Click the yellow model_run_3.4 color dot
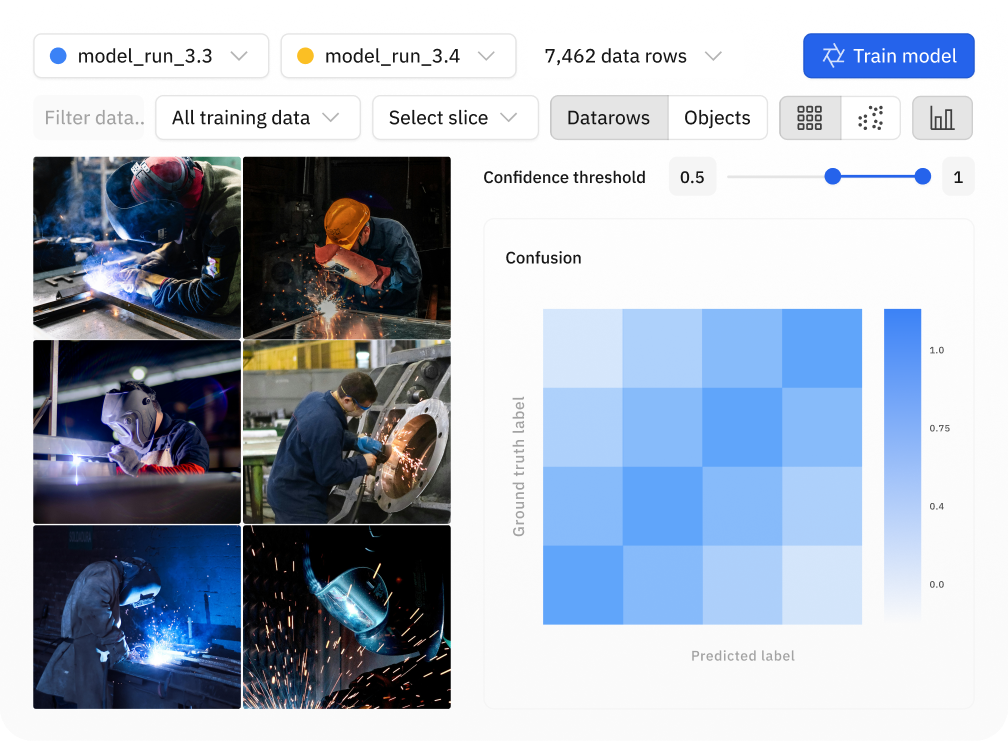This screenshot has width=1008, height=741. coord(306,56)
